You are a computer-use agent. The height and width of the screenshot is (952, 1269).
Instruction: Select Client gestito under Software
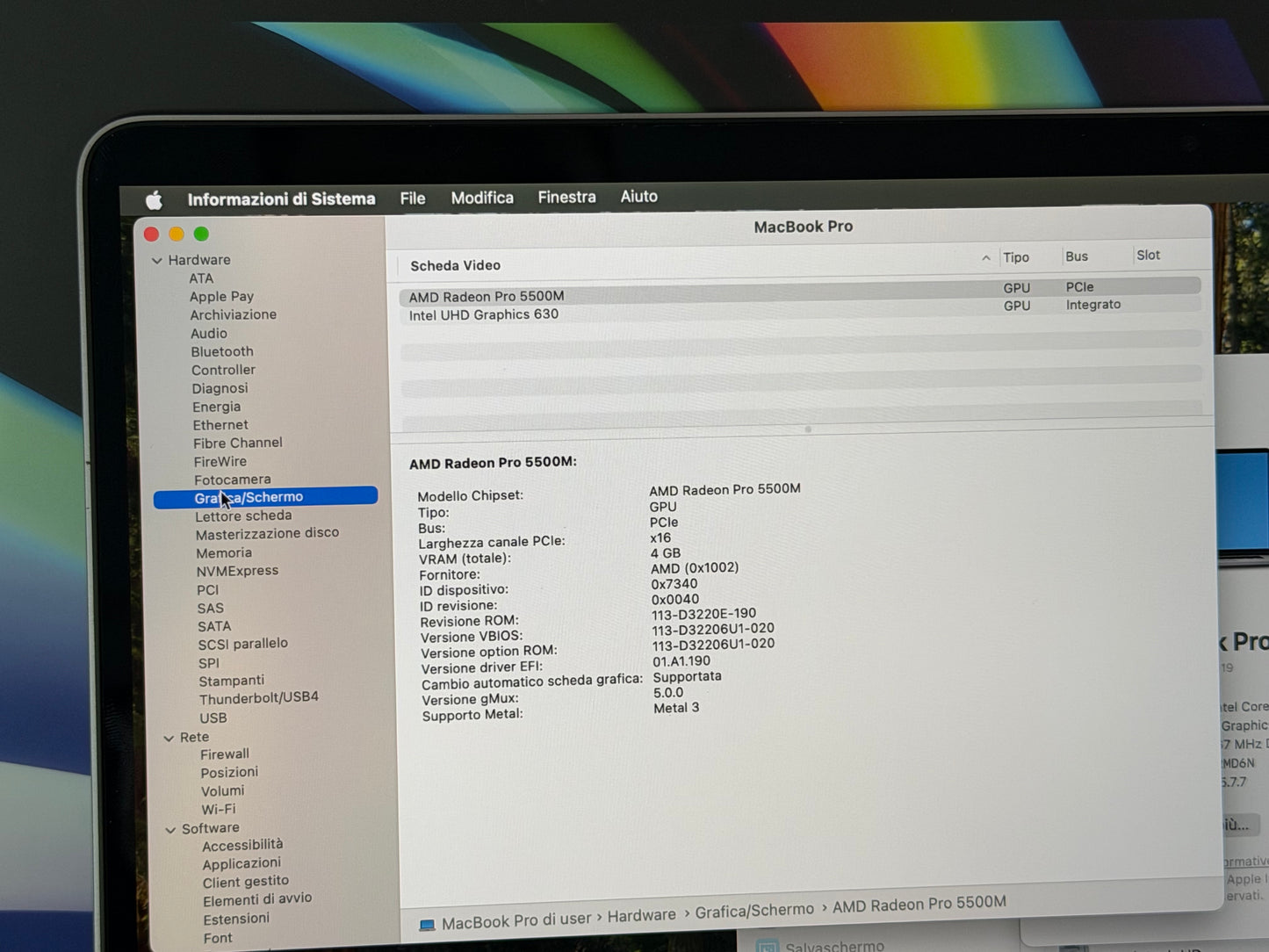(x=246, y=882)
